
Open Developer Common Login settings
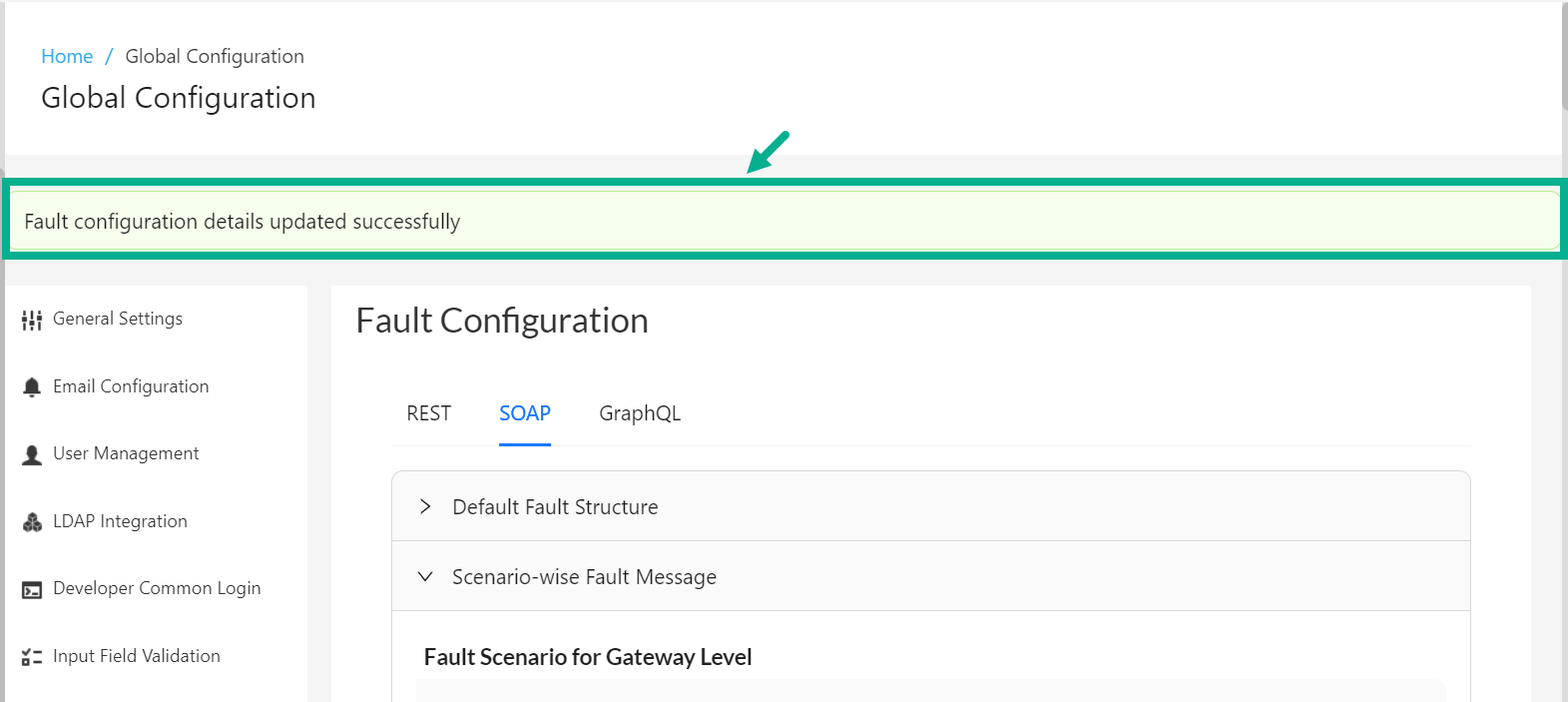coord(157,588)
